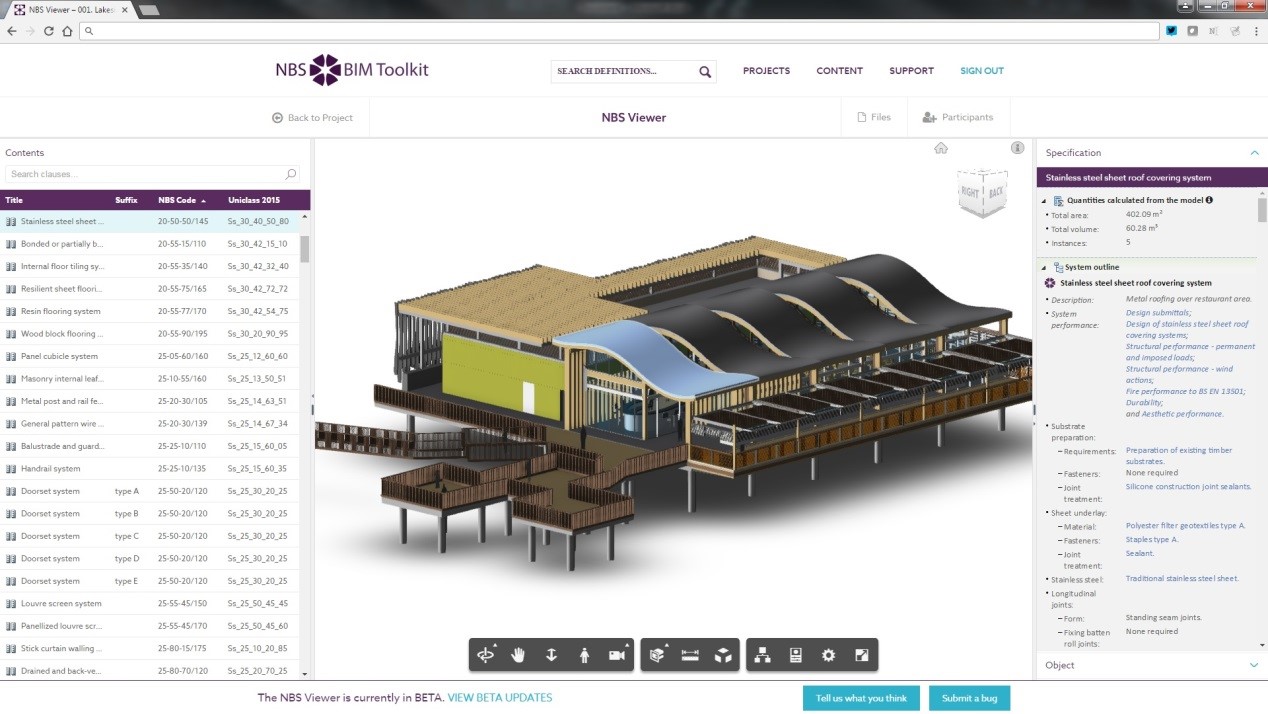The height and width of the screenshot is (714, 1268).
Task: Select the Orbit navigation tool
Action: (487, 654)
